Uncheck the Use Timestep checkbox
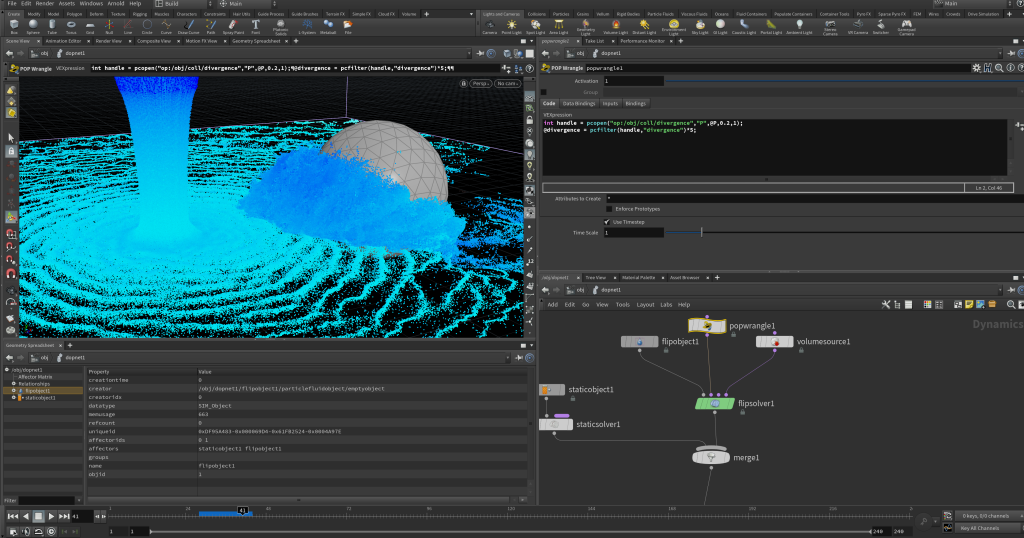 (607, 221)
